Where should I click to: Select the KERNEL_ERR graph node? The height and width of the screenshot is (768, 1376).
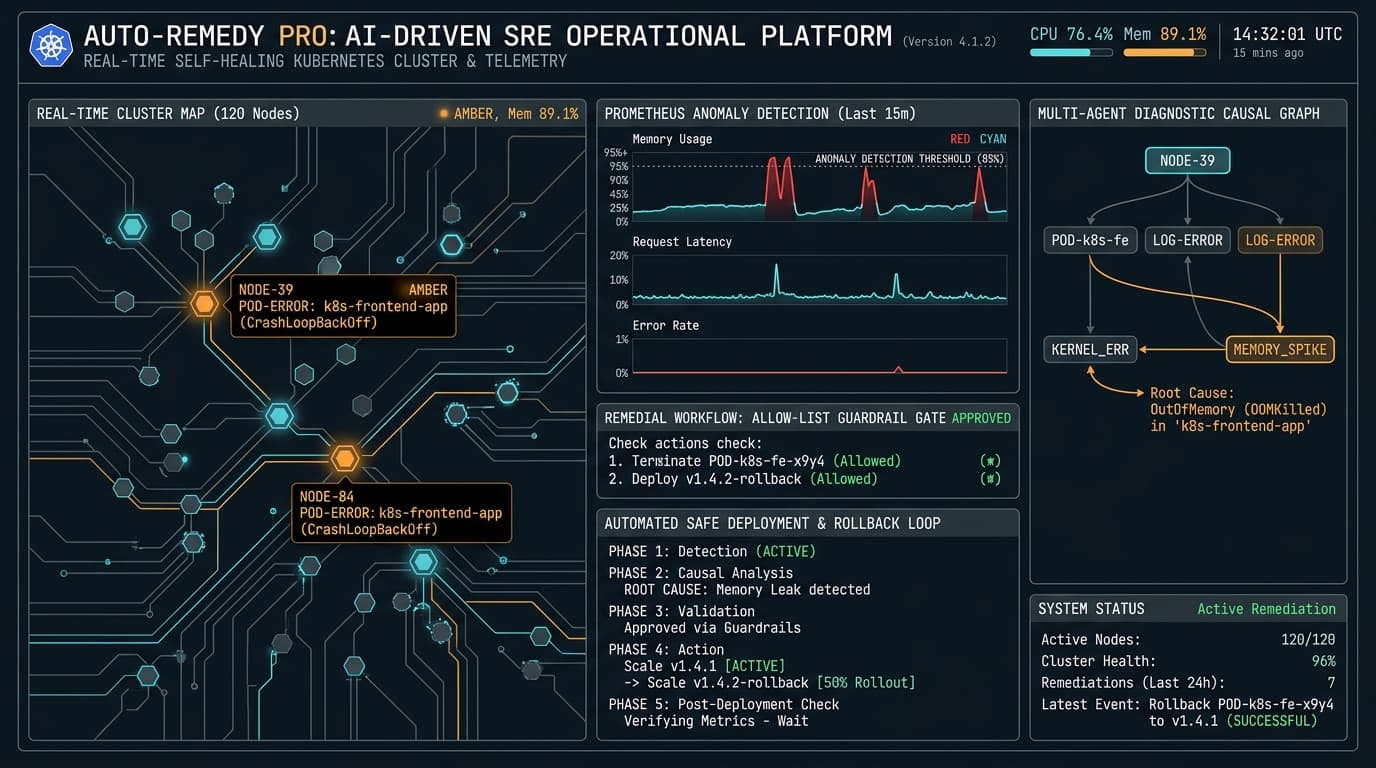coord(1089,349)
